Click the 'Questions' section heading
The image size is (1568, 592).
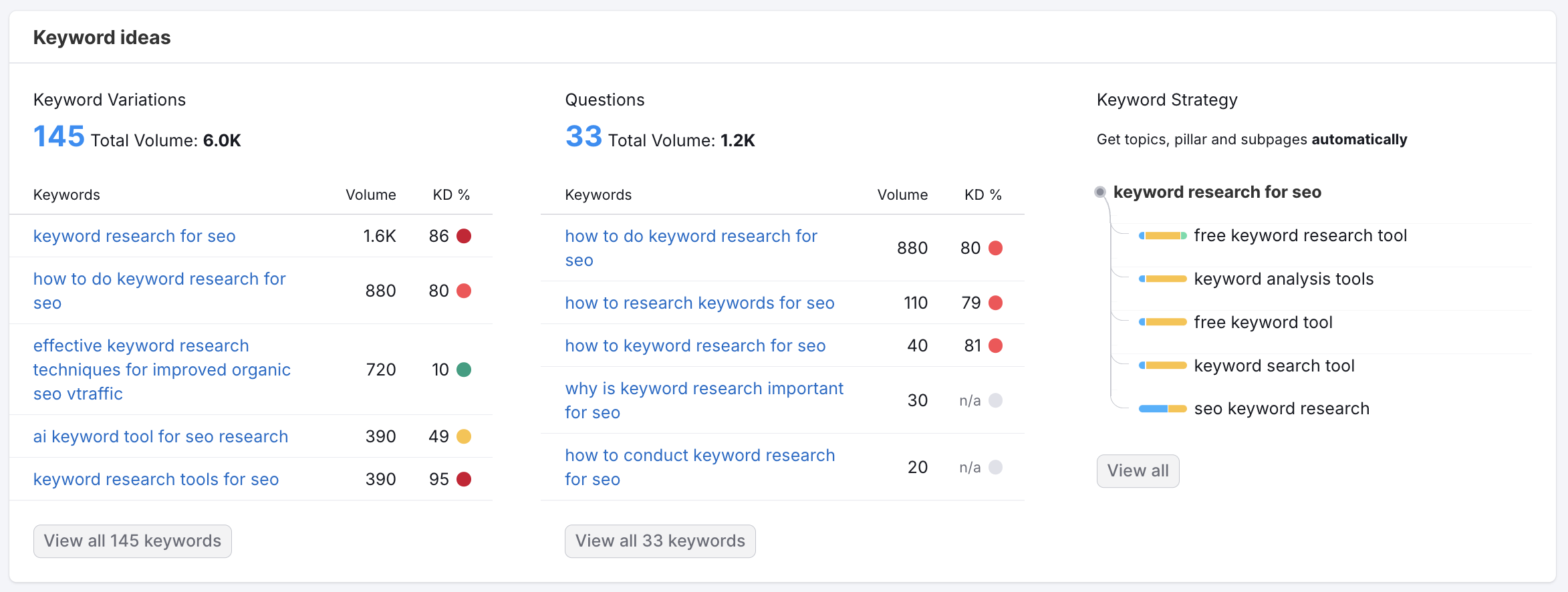point(605,100)
